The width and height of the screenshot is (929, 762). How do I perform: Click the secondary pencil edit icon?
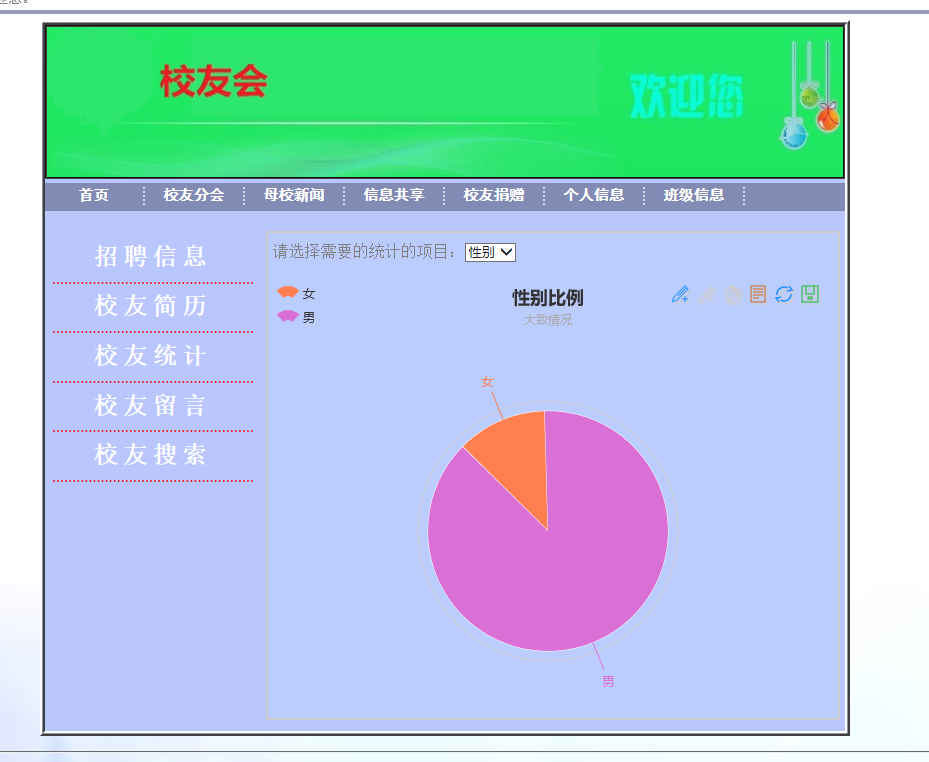(706, 294)
